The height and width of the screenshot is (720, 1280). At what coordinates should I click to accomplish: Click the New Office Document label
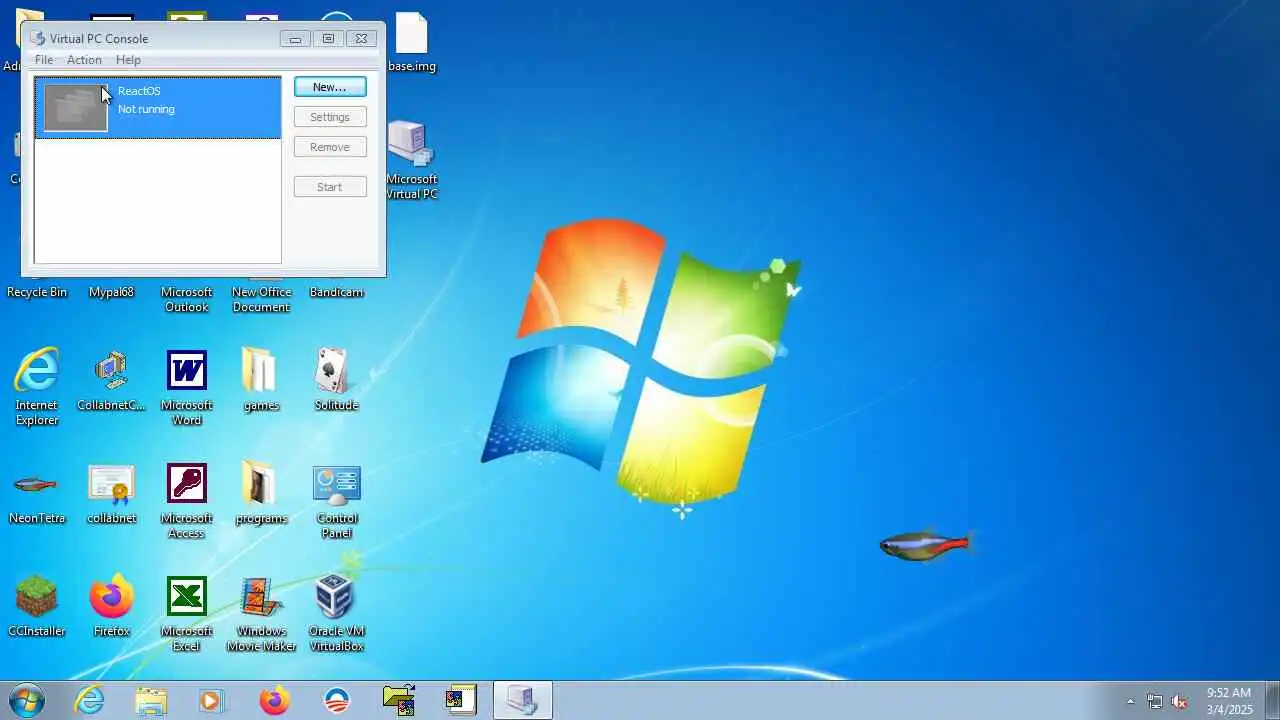[x=261, y=300]
